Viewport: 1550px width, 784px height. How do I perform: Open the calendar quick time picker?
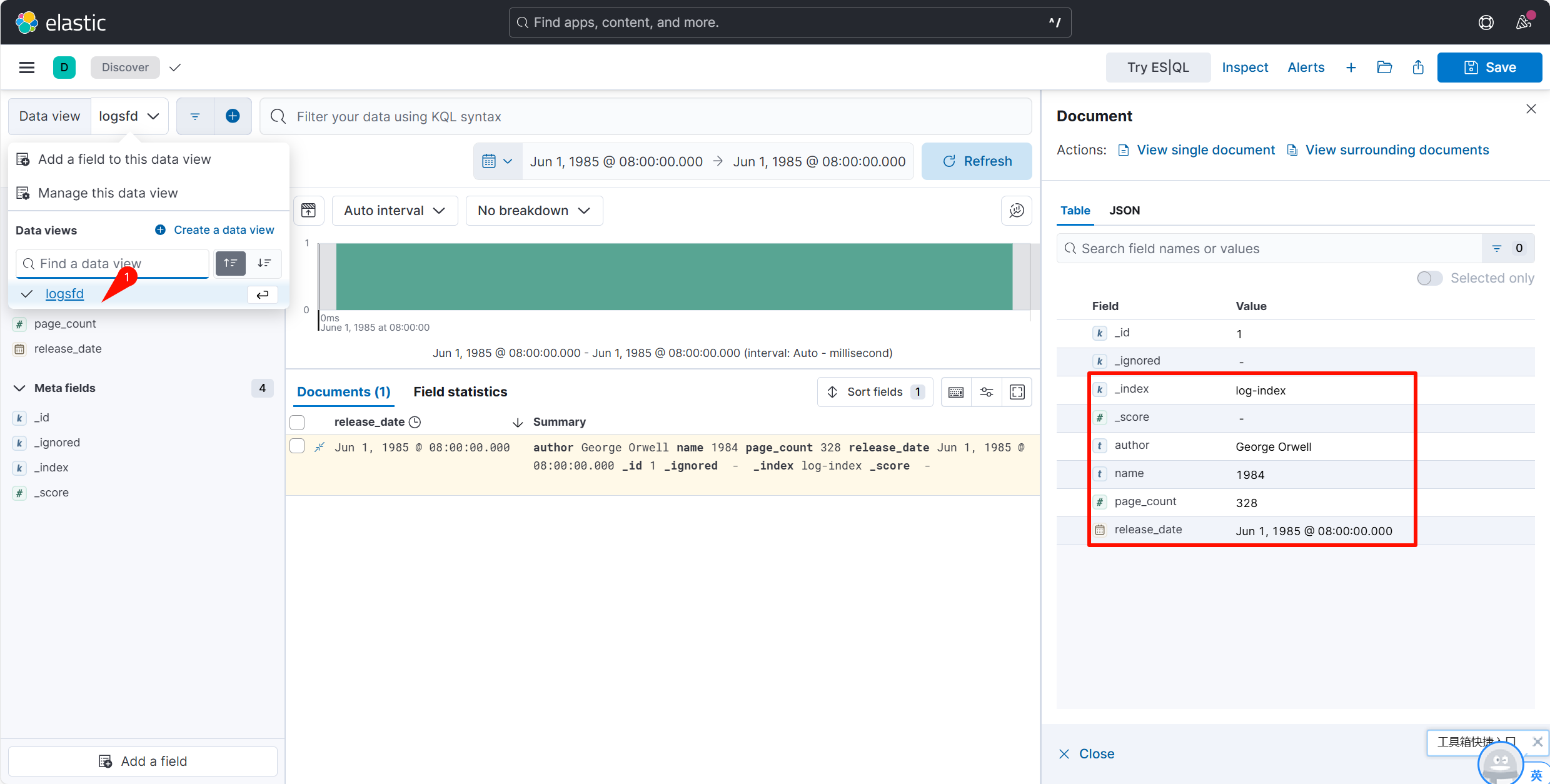[x=497, y=161]
